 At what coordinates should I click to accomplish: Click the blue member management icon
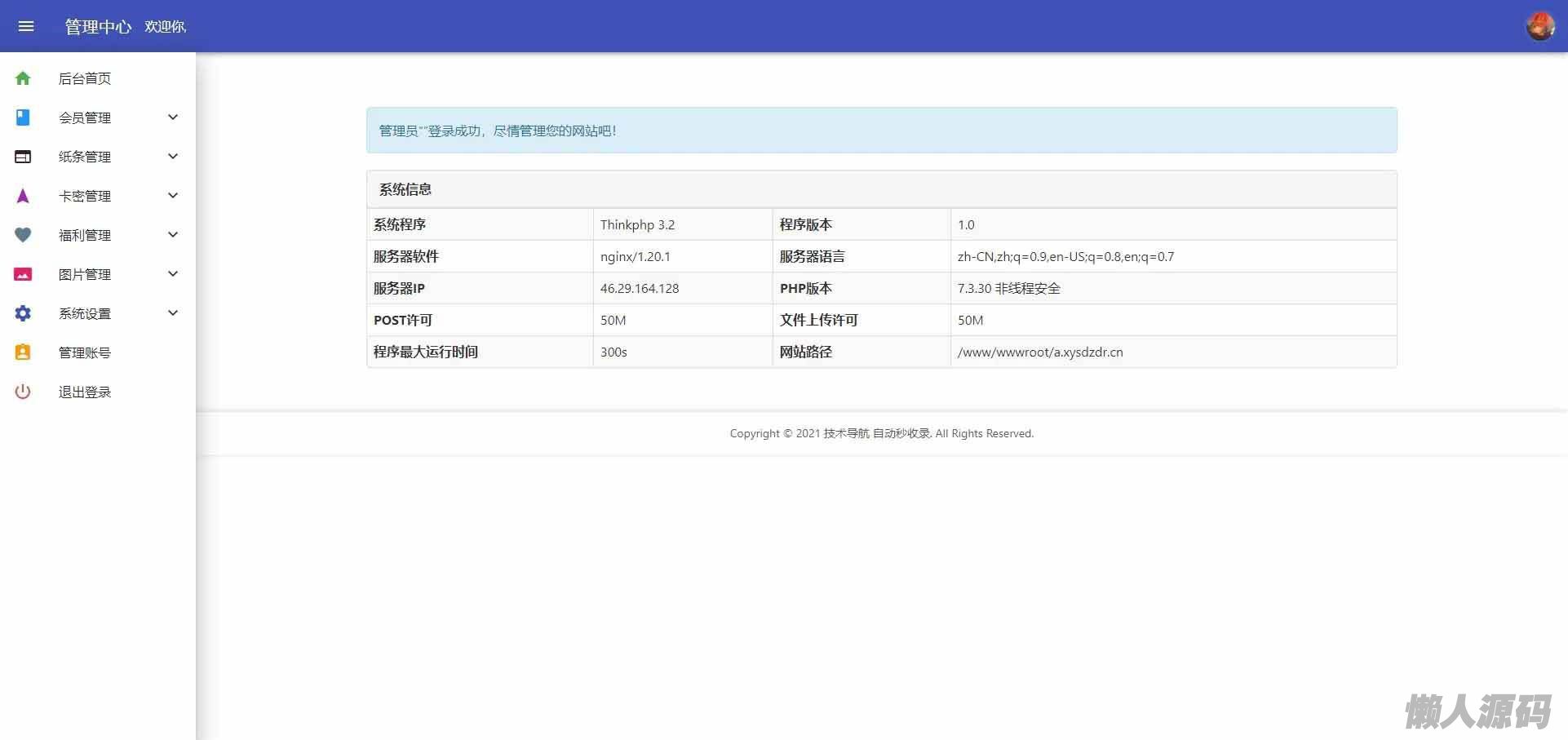pos(23,117)
